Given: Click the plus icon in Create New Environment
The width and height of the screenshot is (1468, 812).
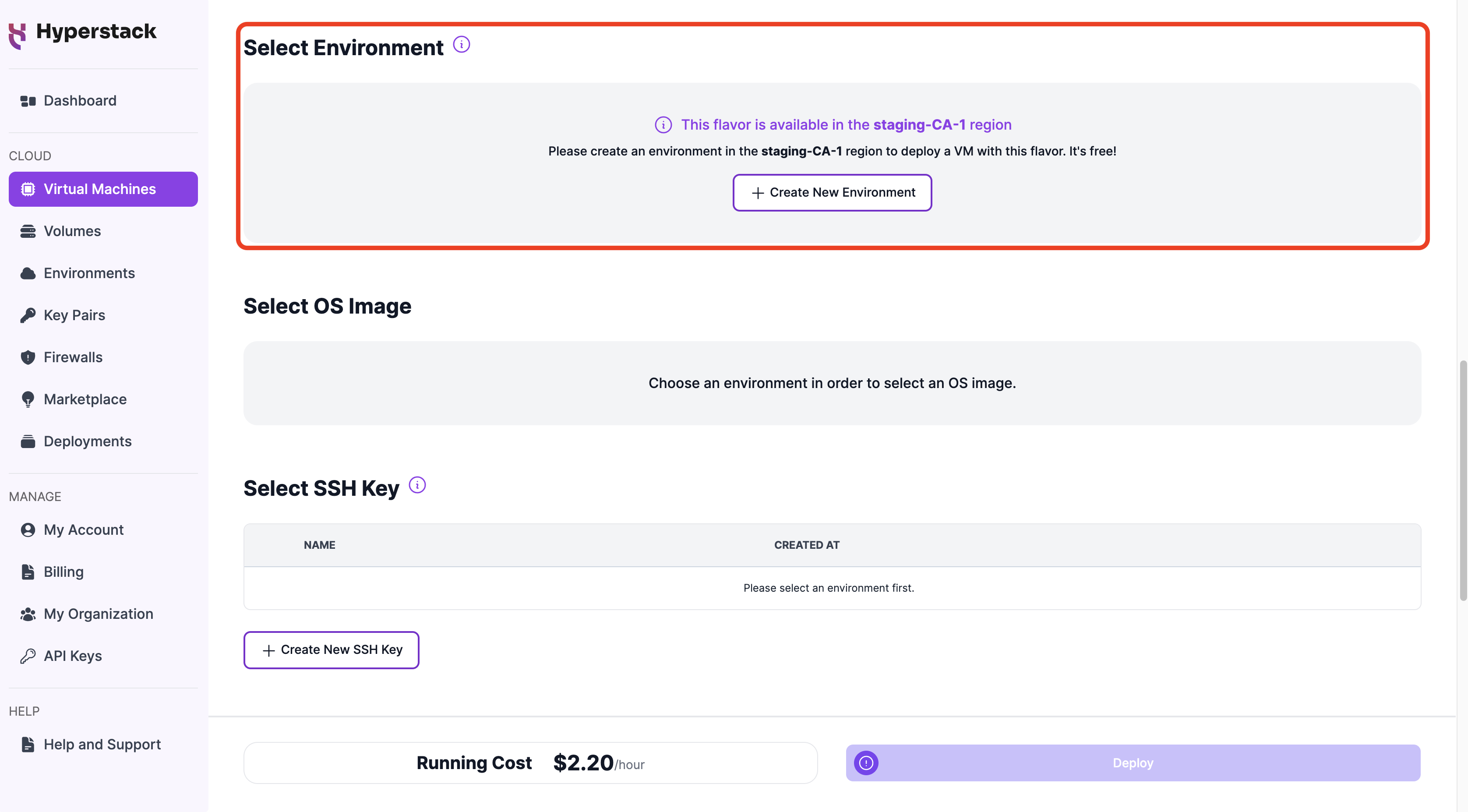Looking at the screenshot, I should (758, 193).
